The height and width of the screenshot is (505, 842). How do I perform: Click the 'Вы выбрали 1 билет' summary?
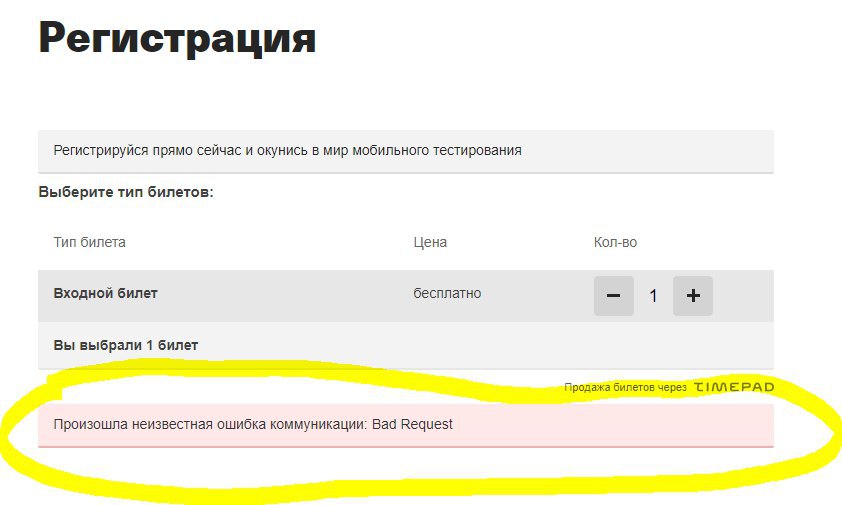point(126,345)
